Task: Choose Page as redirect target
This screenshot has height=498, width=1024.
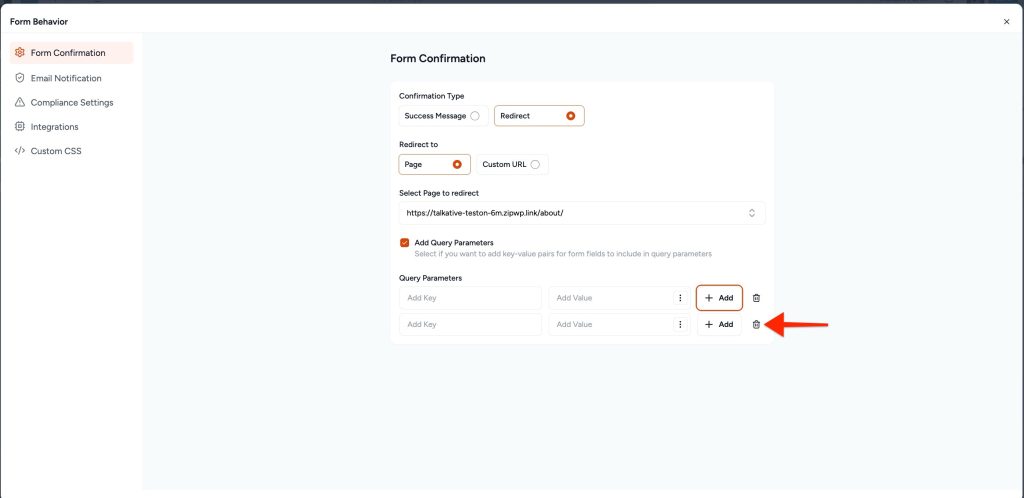Action: point(457,164)
